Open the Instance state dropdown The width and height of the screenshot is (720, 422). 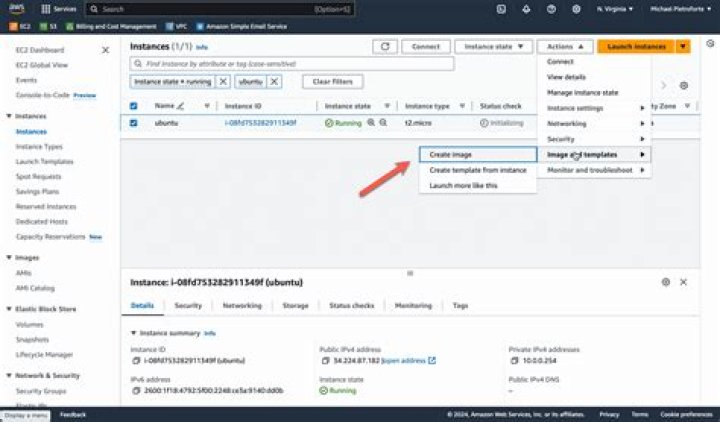[493, 47]
